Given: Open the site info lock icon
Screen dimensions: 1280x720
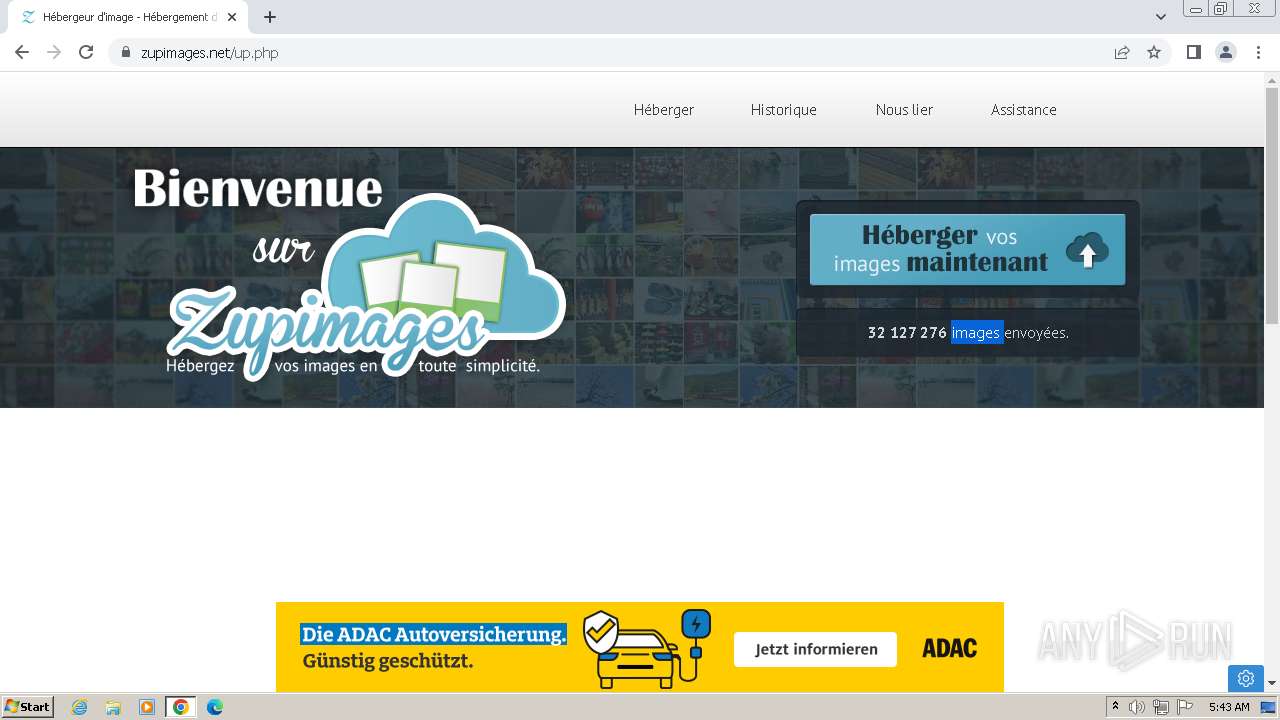Looking at the screenshot, I should (x=126, y=53).
